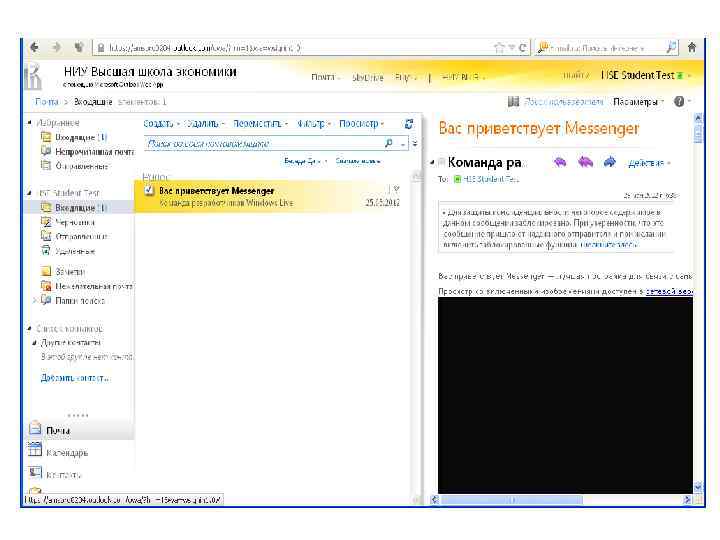Reload the page using the refresh icon
720x540 pixels.
(523, 47)
